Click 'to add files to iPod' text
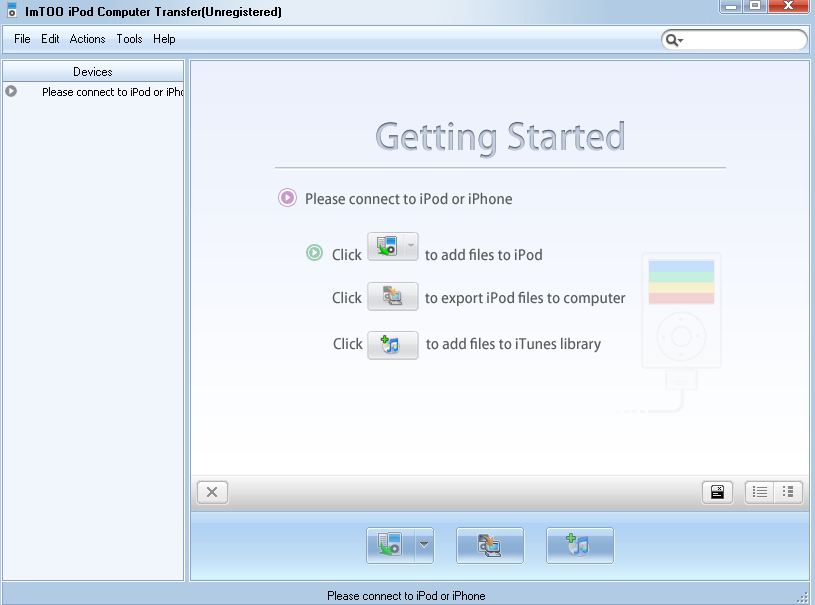 [x=483, y=255]
